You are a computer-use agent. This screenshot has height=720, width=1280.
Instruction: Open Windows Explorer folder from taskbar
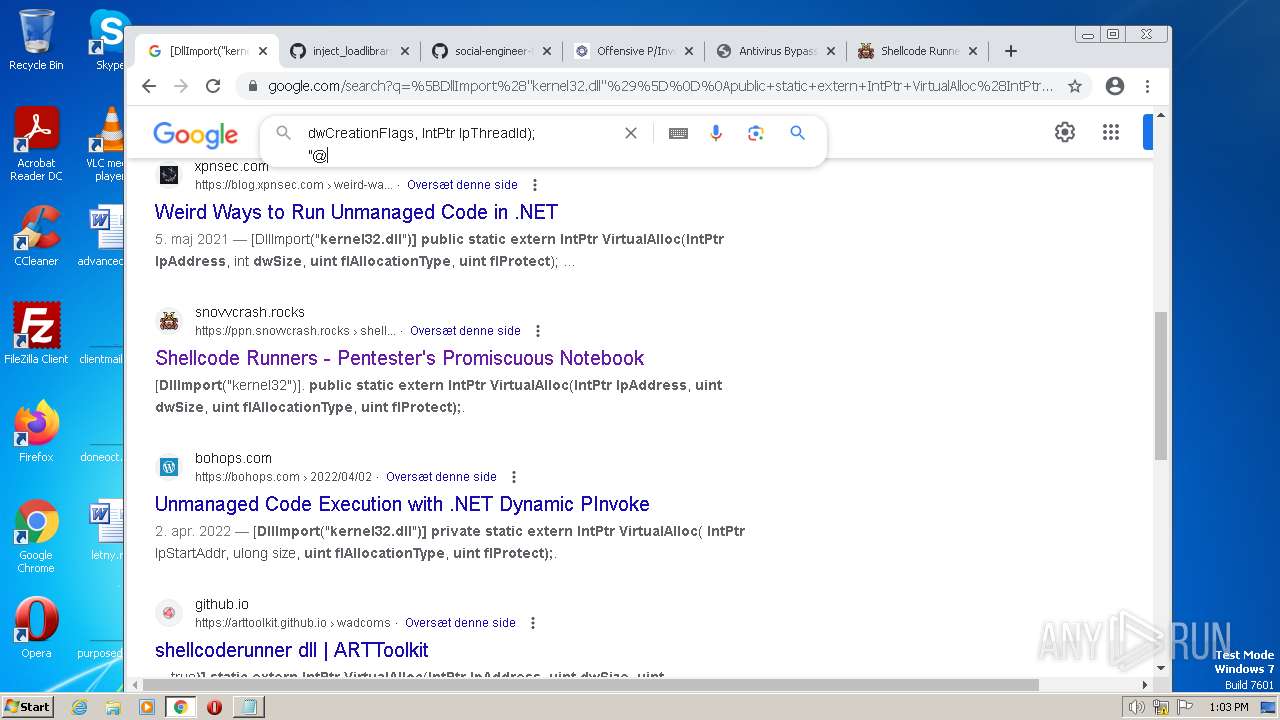pos(113,707)
